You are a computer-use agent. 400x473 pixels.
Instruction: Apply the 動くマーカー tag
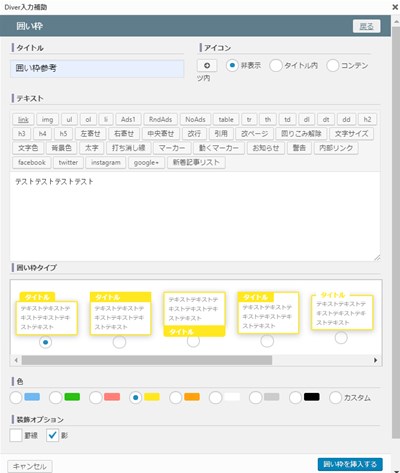point(219,148)
